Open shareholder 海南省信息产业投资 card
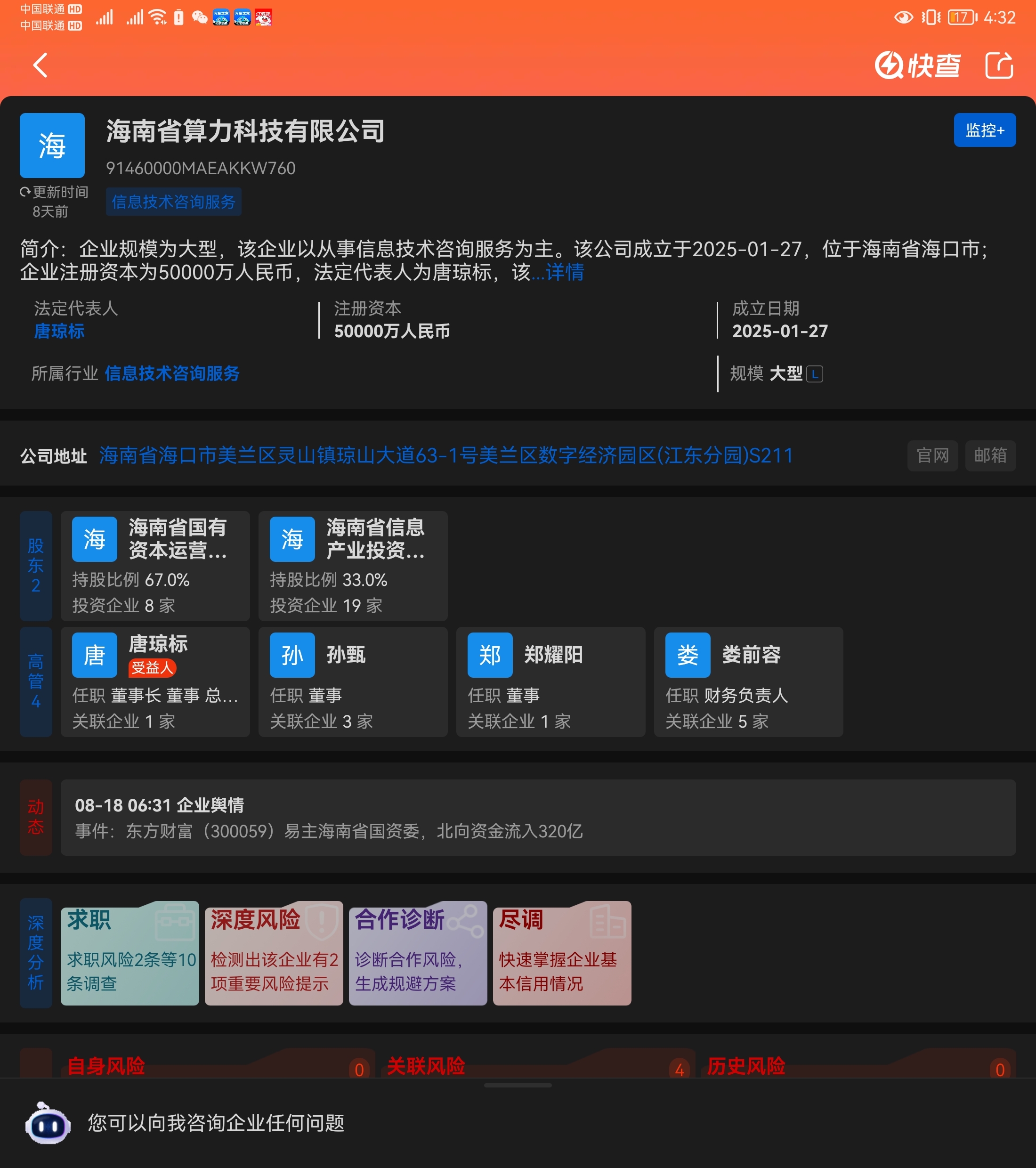1036x1168 pixels. 353,566
